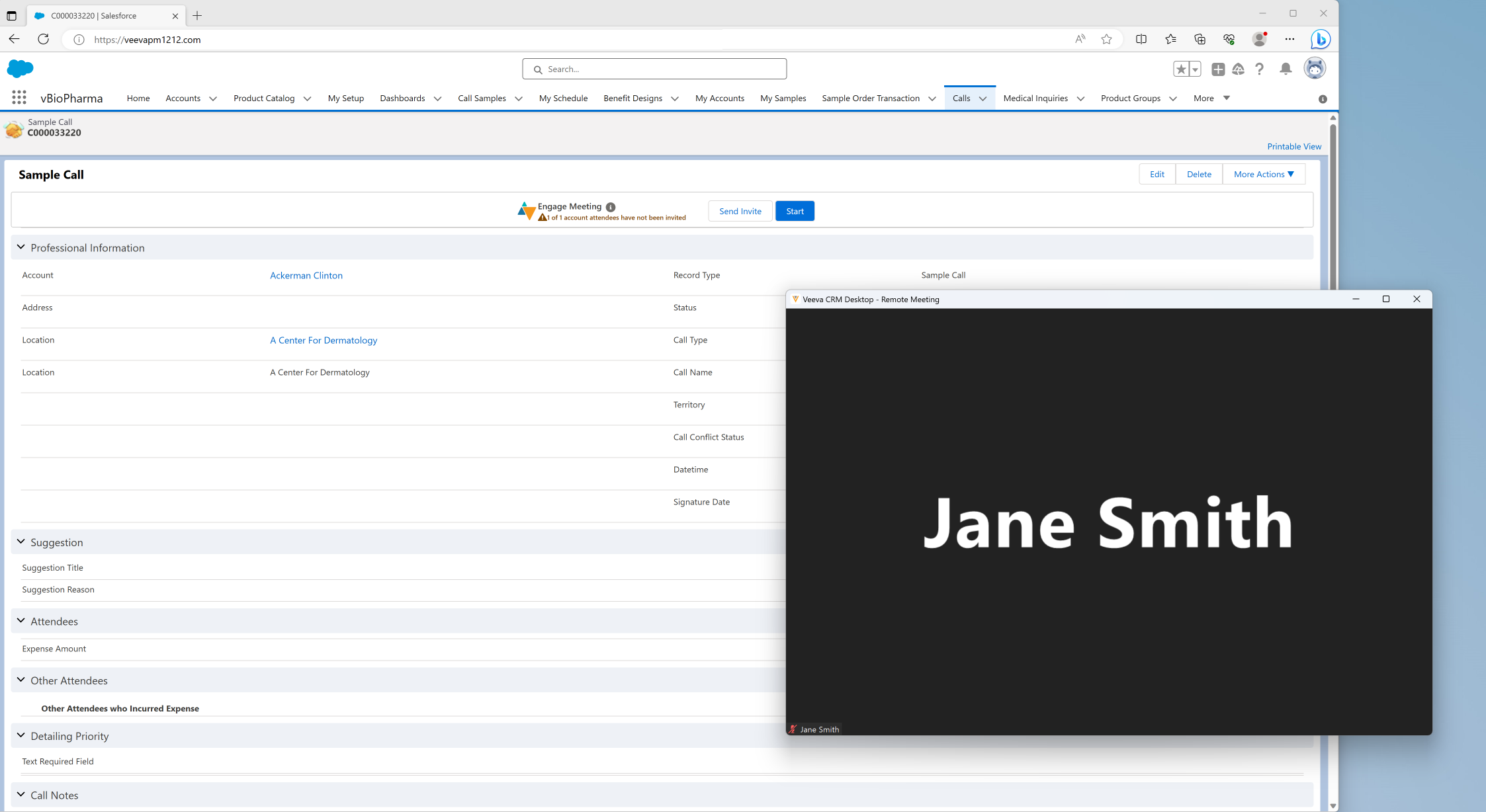
Task: Go to the My Schedule tab
Action: (563, 99)
